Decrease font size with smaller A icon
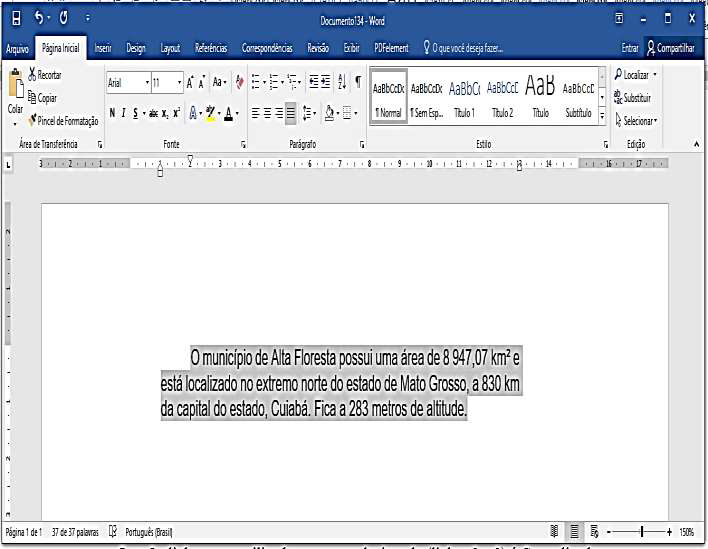 202,83
